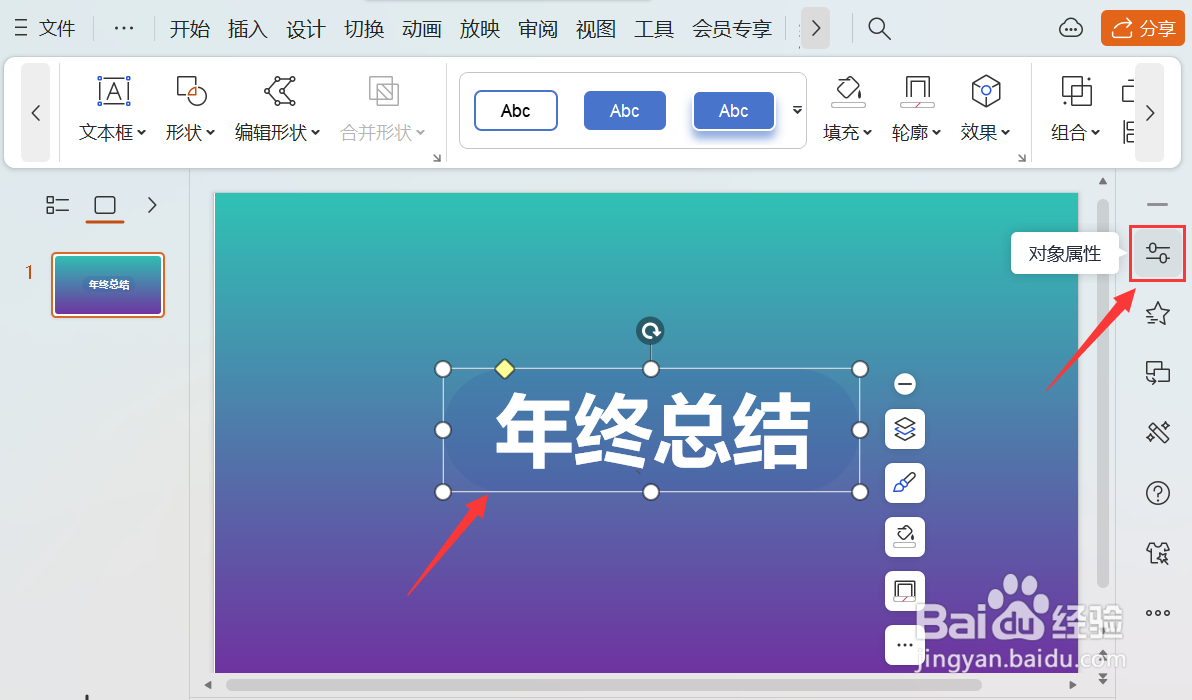Click the style brush icon next to the shape
Image resolution: width=1192 pixels, height=700 pixels.
[x=904, y=483]
